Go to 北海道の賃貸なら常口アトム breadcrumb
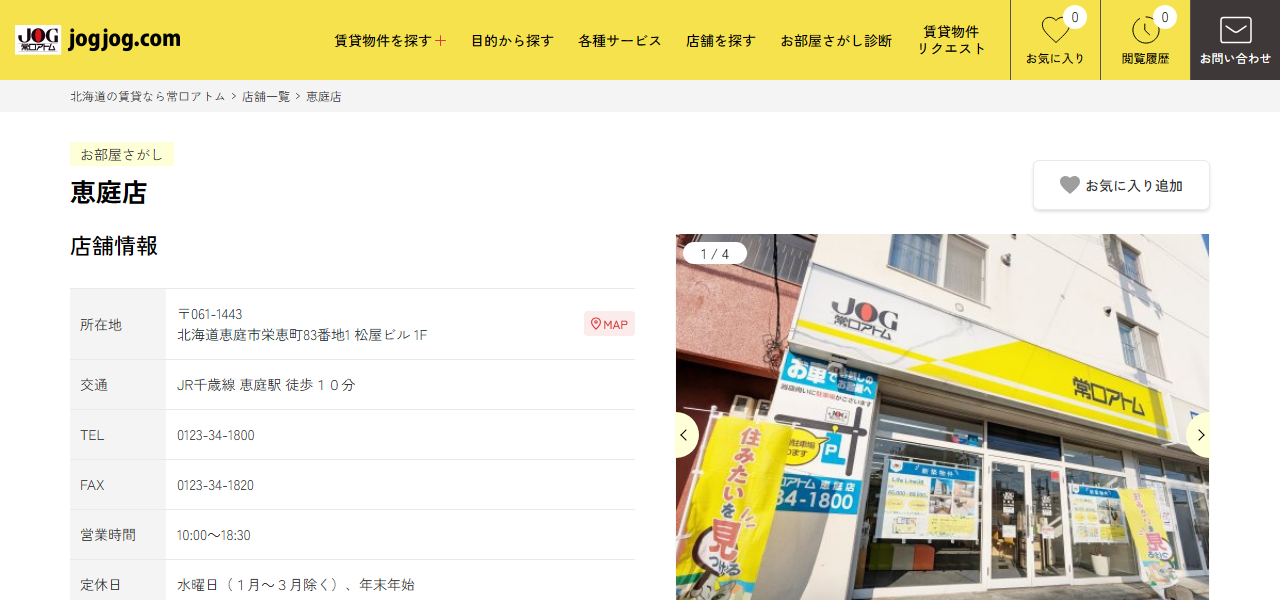The width and height of the screenshot is (1280, 600). click(x=148, y=96)
